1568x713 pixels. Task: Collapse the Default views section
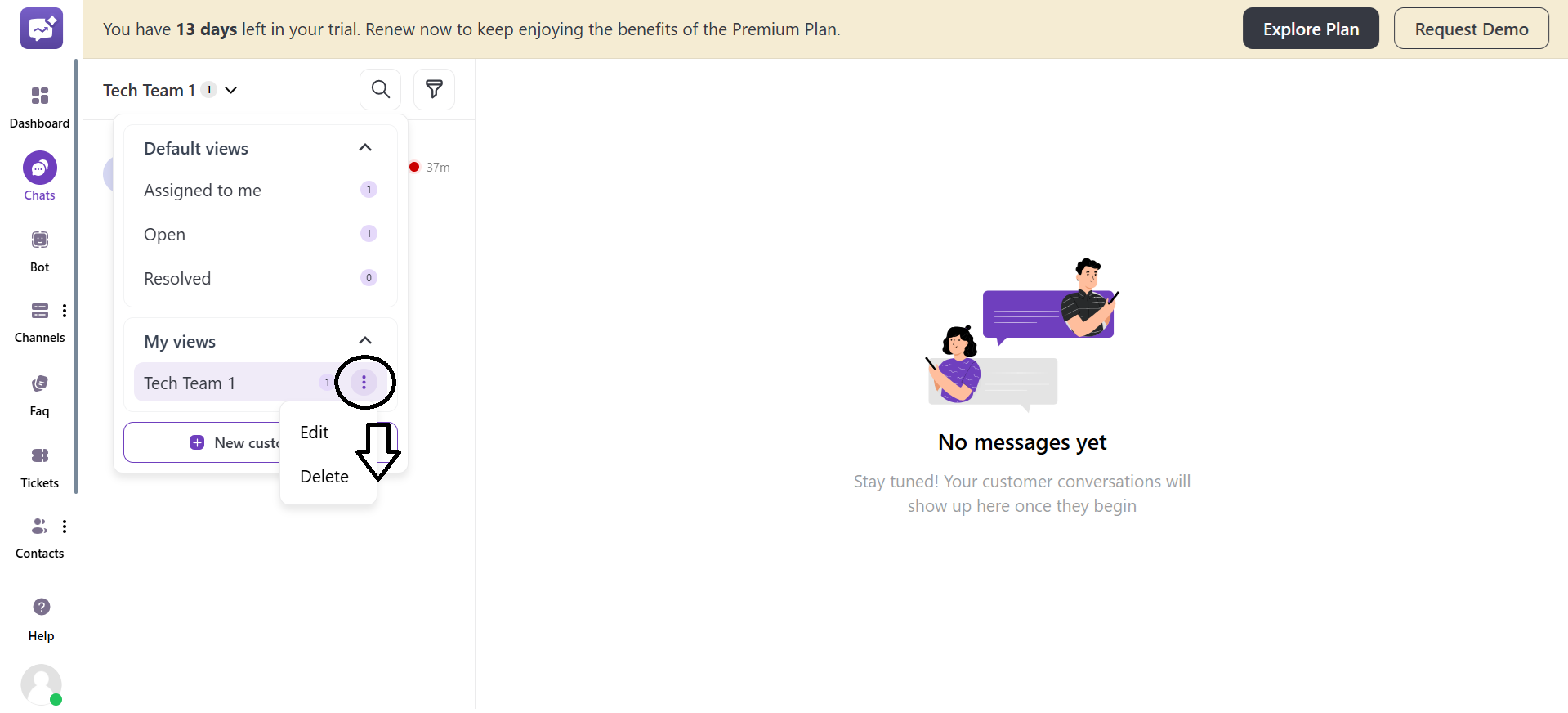click(365, 148)
